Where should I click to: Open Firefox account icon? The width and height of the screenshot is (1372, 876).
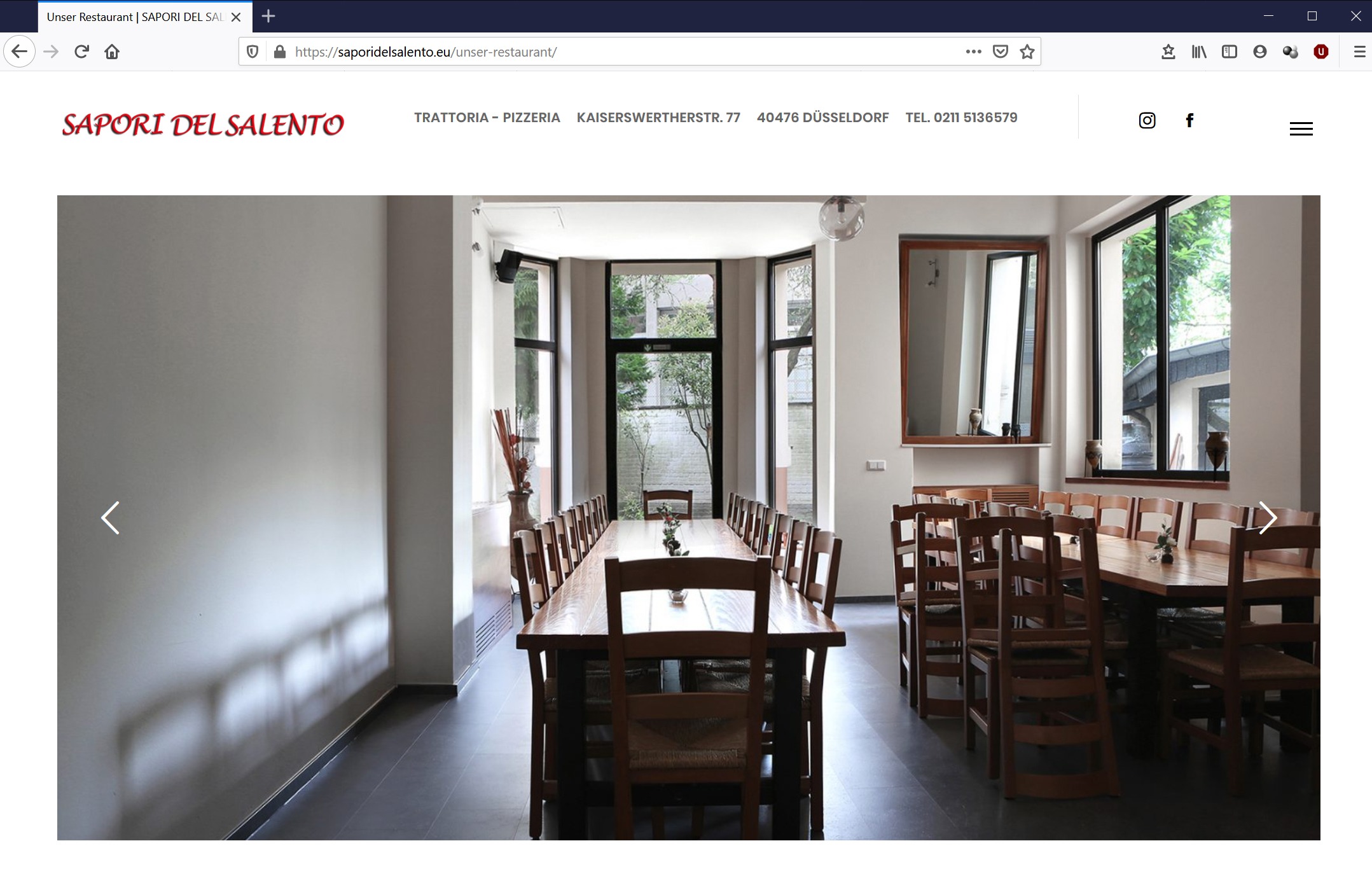click(x=1260, y=52)
